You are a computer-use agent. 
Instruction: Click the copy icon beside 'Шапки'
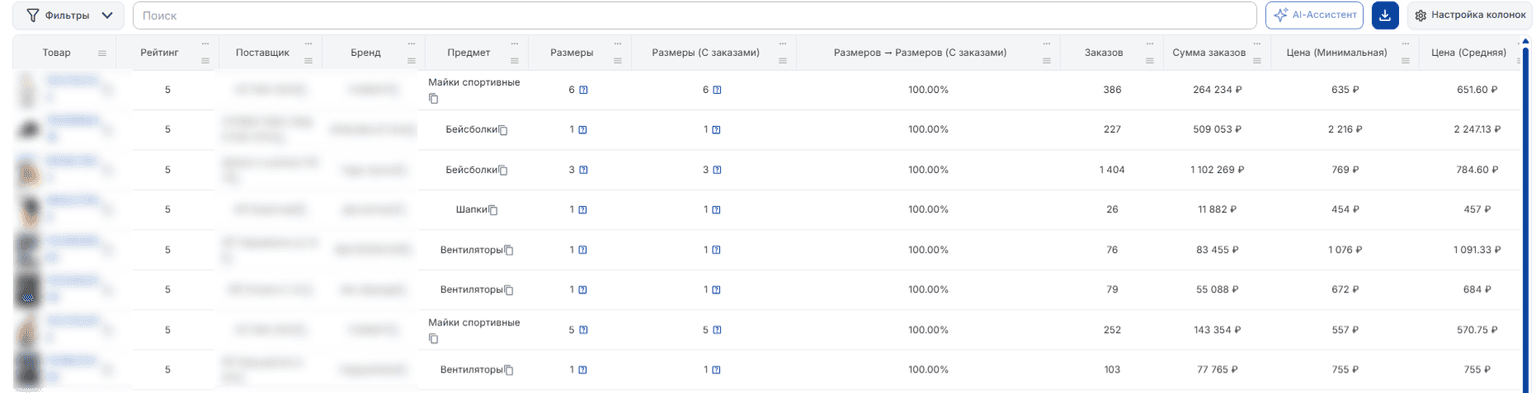point(493,210)
